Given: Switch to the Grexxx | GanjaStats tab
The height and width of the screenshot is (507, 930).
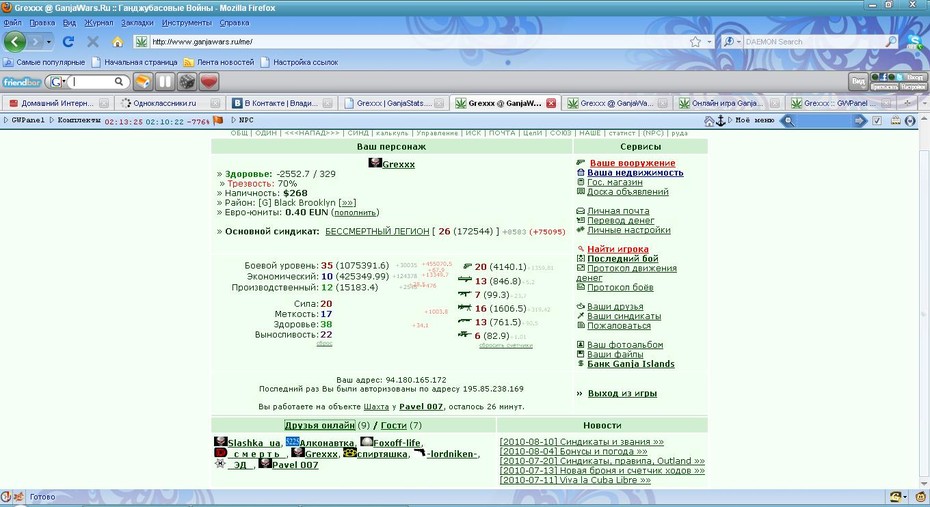Looking at the screenshot, I should click(x=393, y=103).
